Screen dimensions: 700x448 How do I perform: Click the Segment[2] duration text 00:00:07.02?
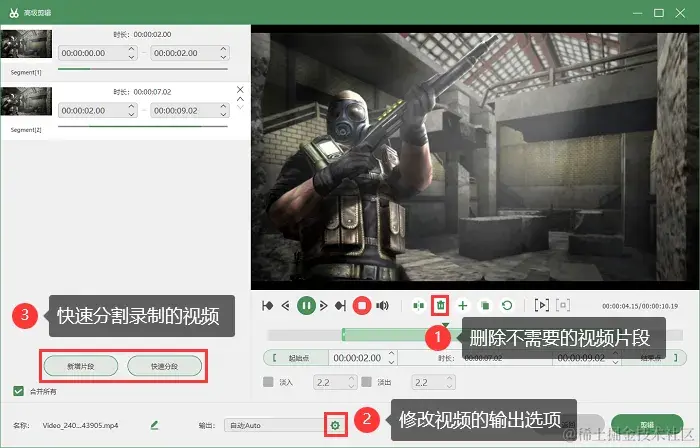[152, 92]
